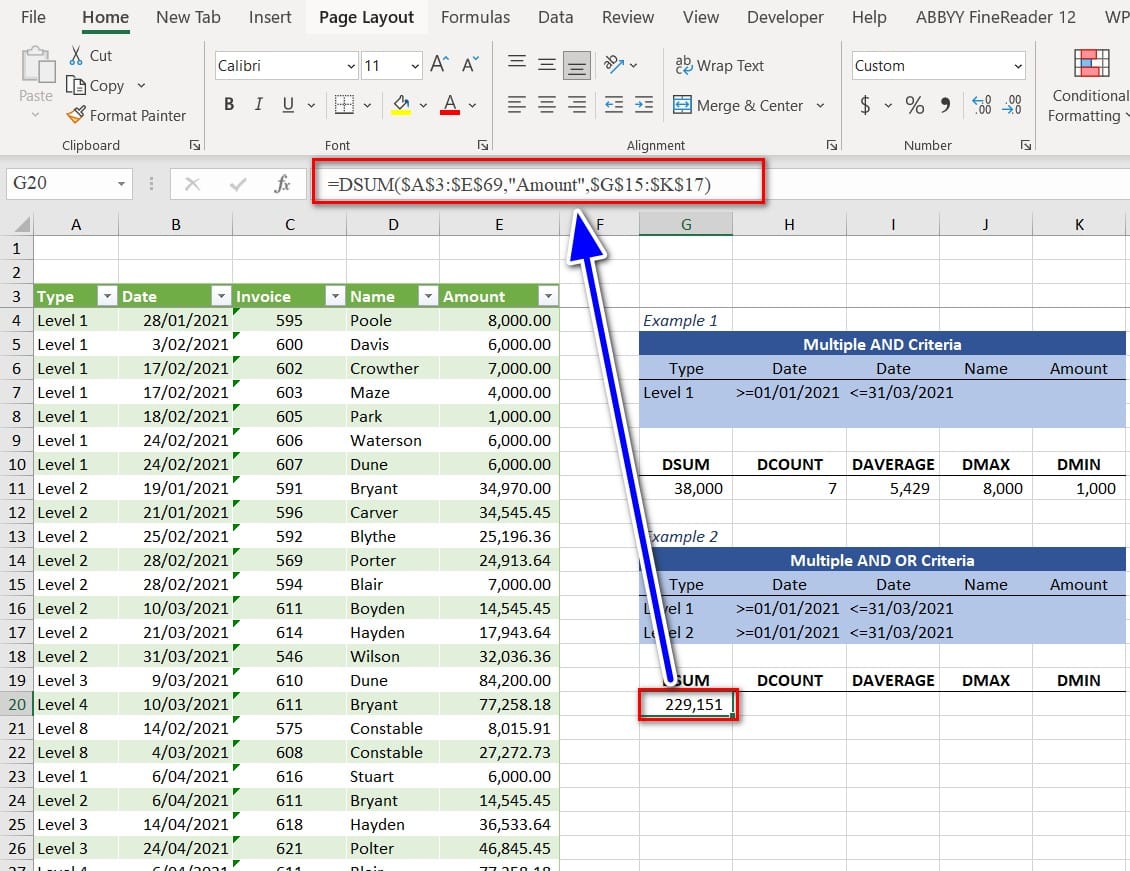The height and width of the screenshot is (871, 1130).
Task: Toggle italic formatting
Action: click(x=258, y=105)
